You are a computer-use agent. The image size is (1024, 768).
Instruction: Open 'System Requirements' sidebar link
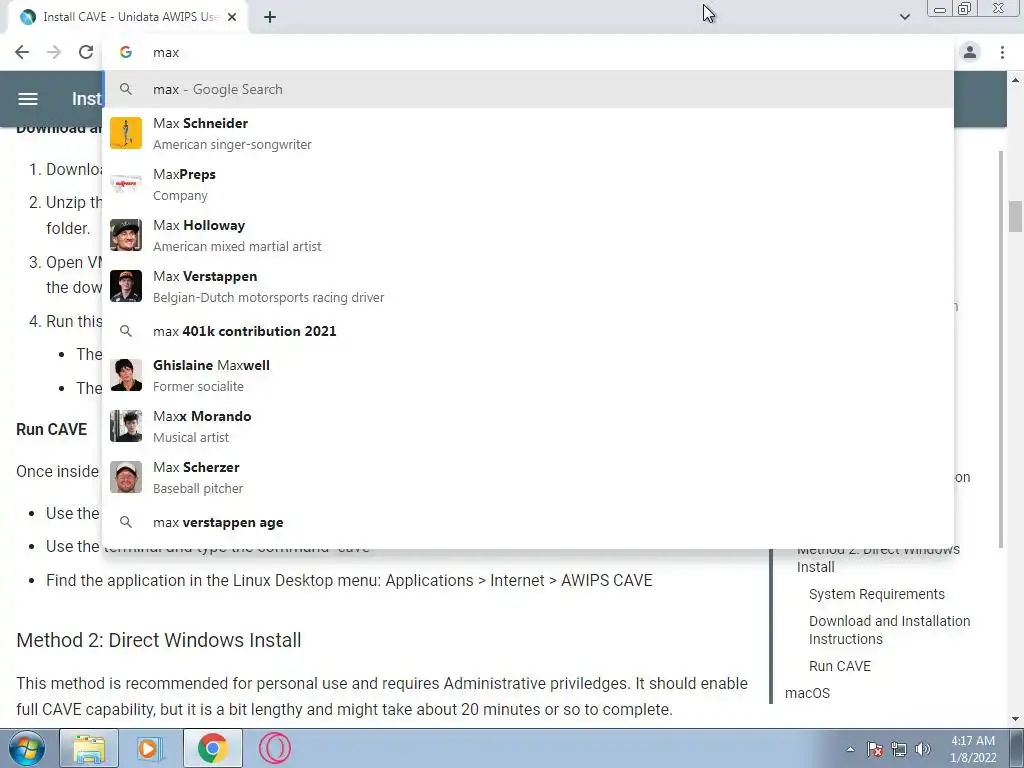pos(876,594)
